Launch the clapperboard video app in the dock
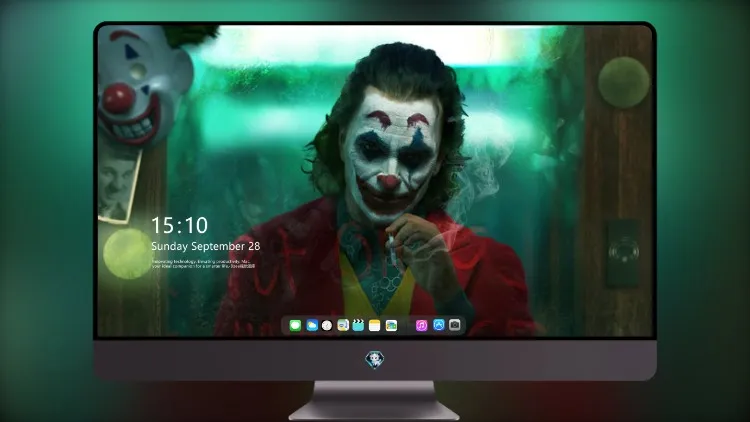This screenshot has height=422, width=750. click(x=358, y=325)
